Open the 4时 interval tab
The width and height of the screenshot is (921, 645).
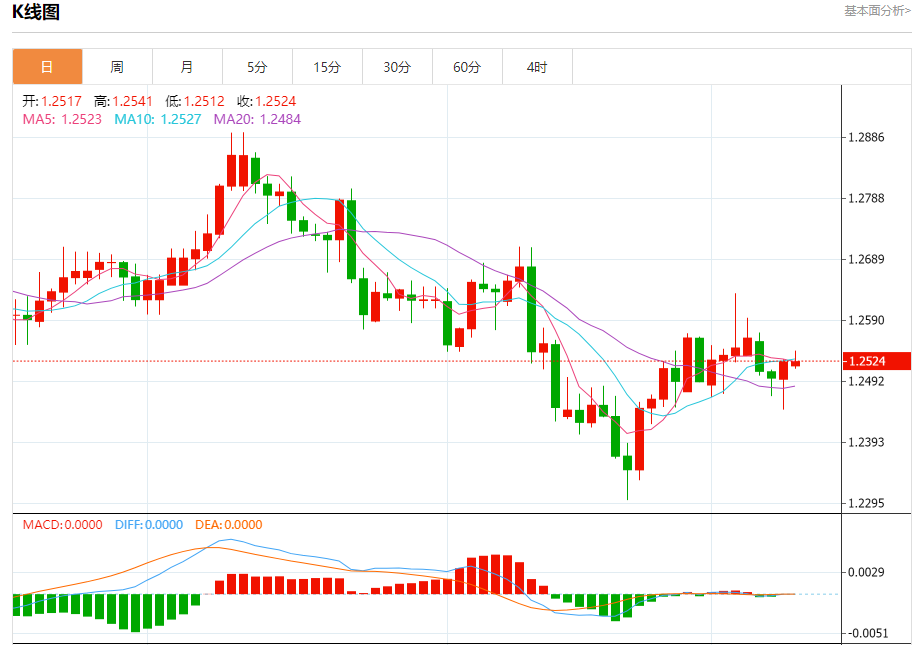click(x=537, y=67)
